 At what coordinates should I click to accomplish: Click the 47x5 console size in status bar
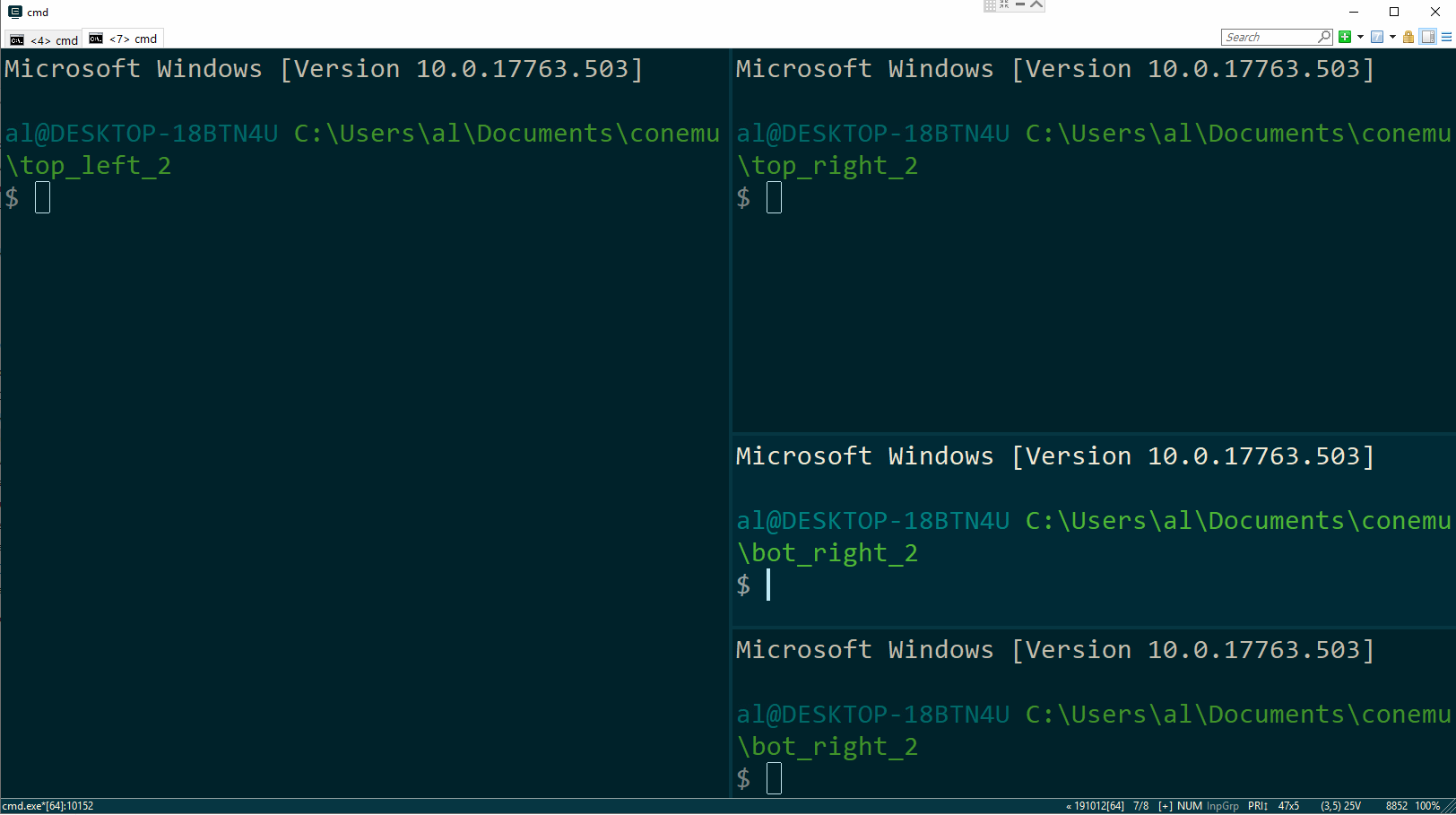1288,806
